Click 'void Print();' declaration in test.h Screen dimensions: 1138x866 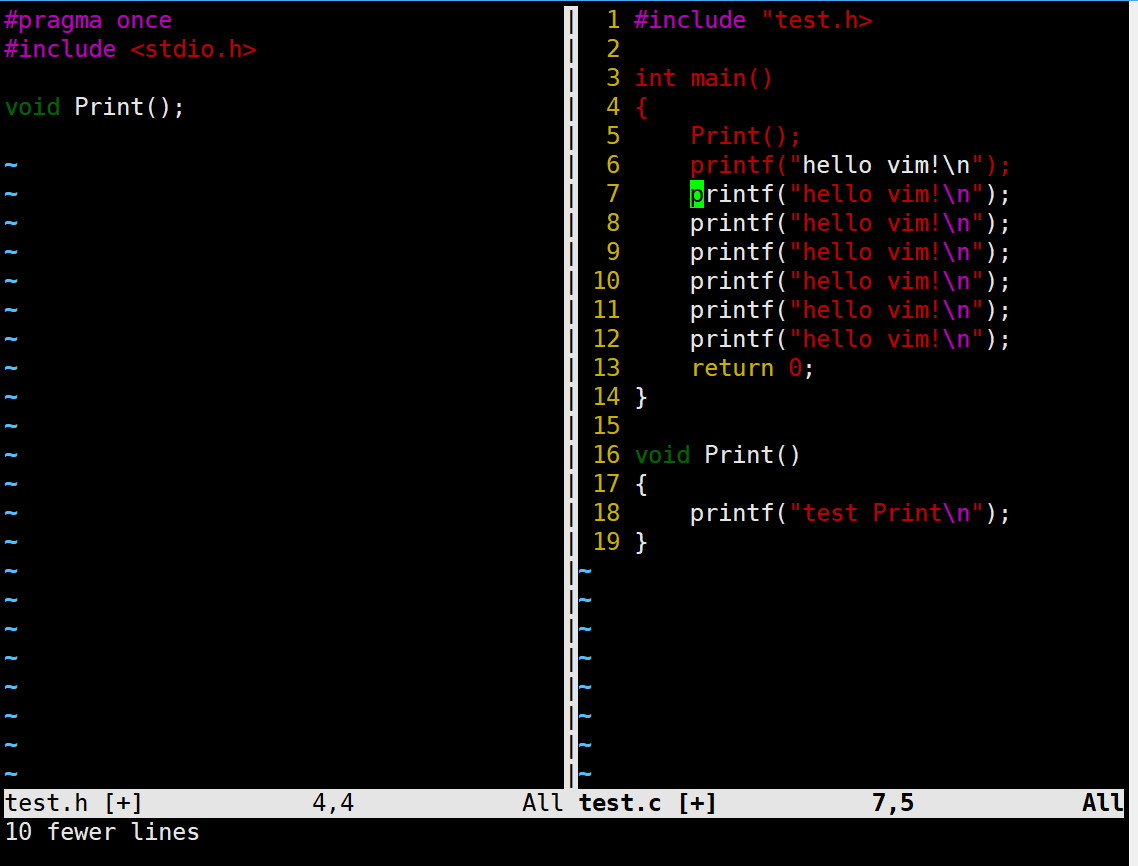pyautogui.click(x=94, y=107)
